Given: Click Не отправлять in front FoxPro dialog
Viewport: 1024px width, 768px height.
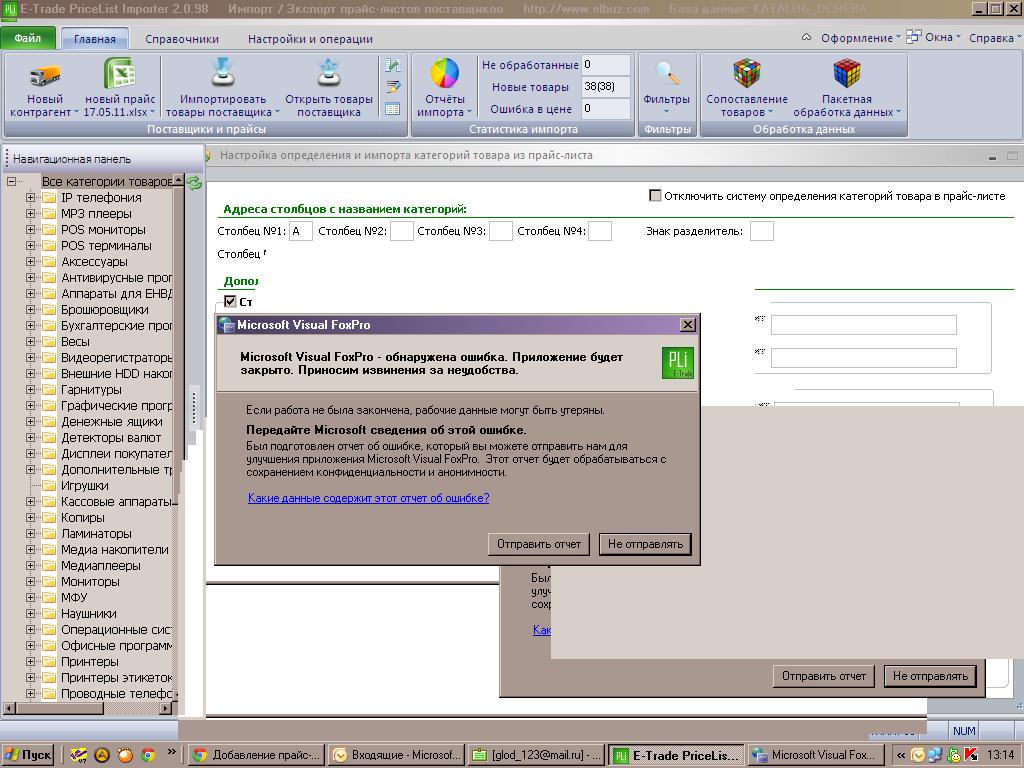Looking at the screenshot, I should 645,544.
